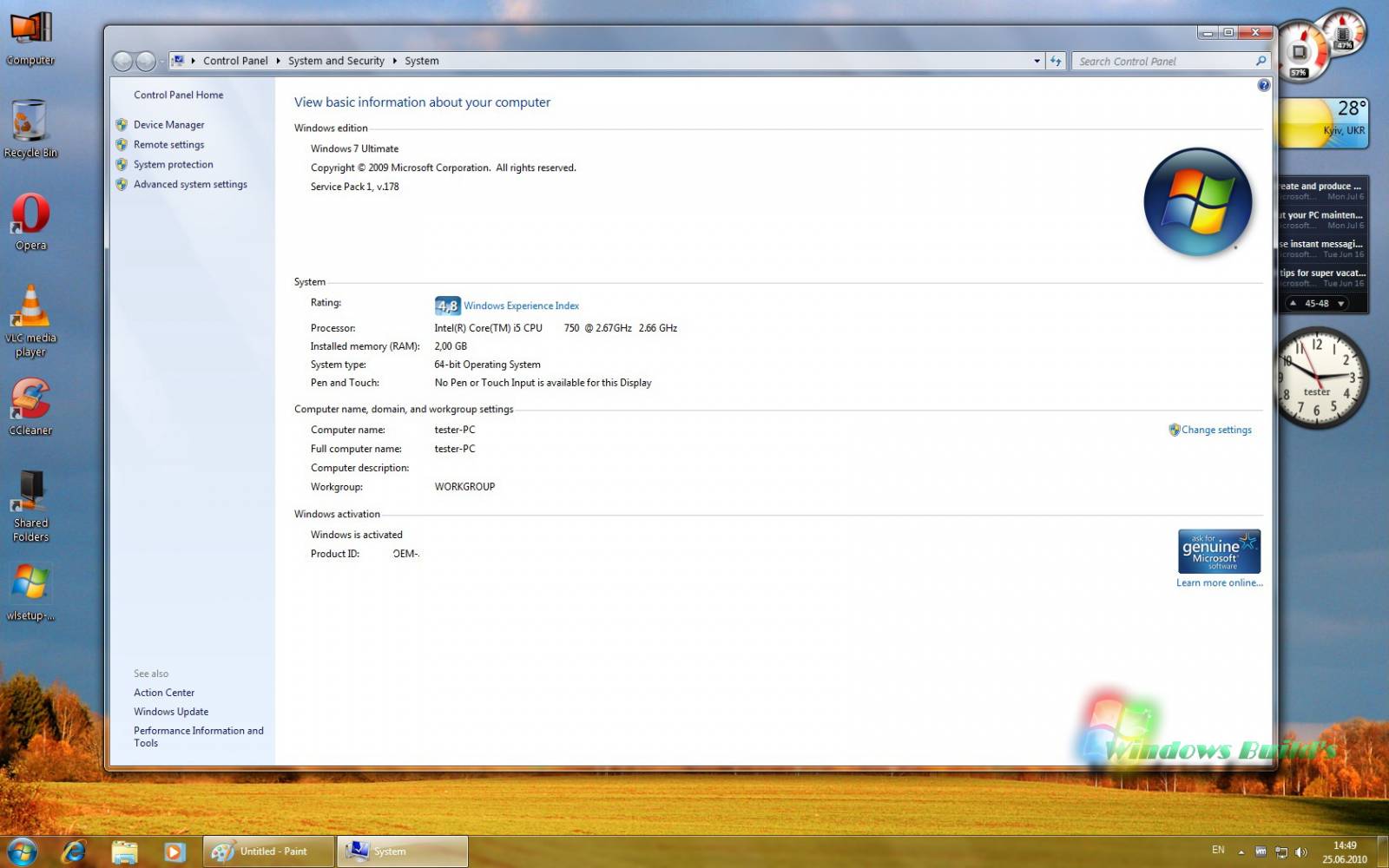The image size is (1389, 868).
Task: Show hidden tray icons arrow
Action: click(x=1241, y=852)
